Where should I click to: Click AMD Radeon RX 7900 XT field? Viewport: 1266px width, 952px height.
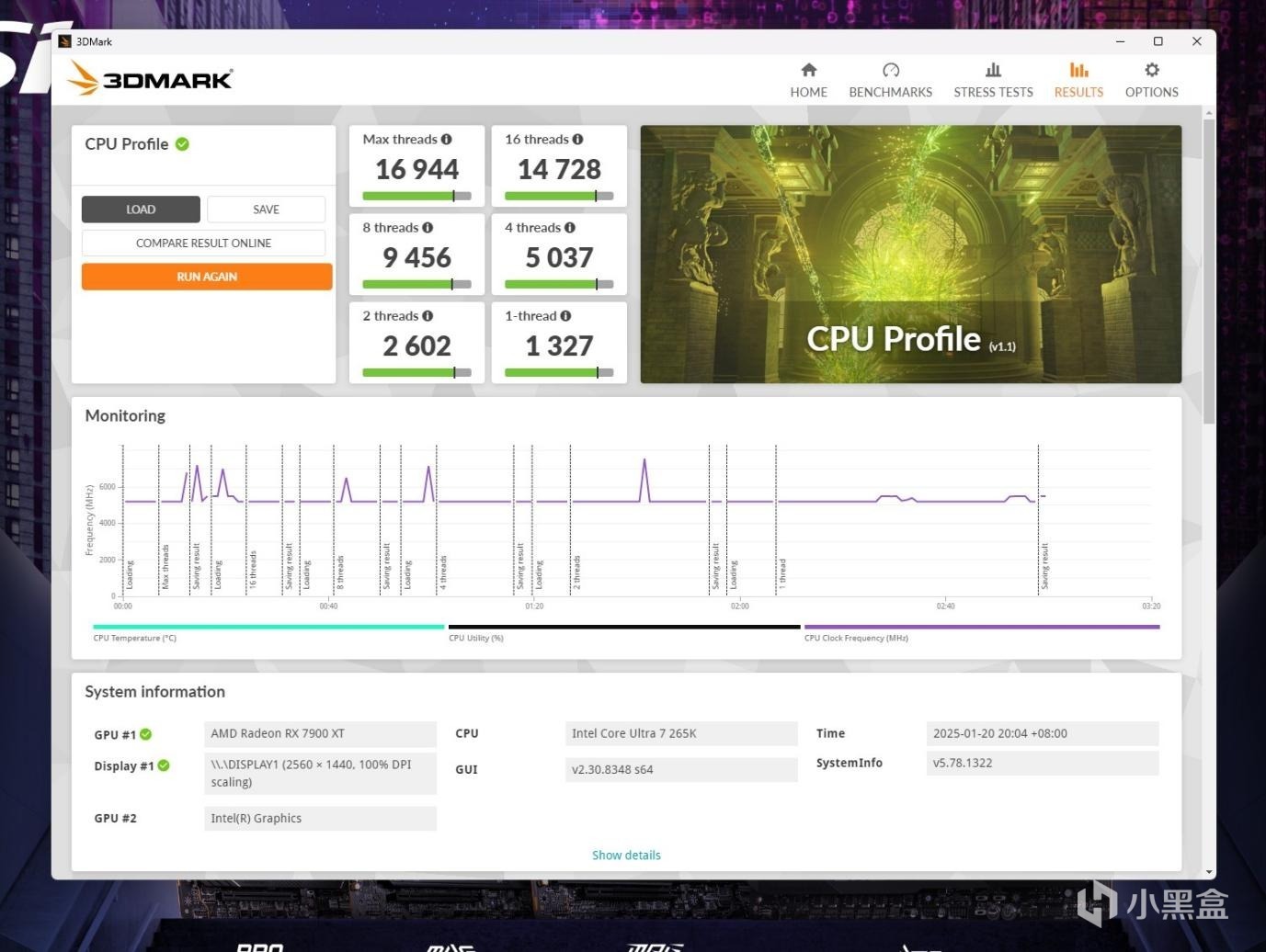320,733
